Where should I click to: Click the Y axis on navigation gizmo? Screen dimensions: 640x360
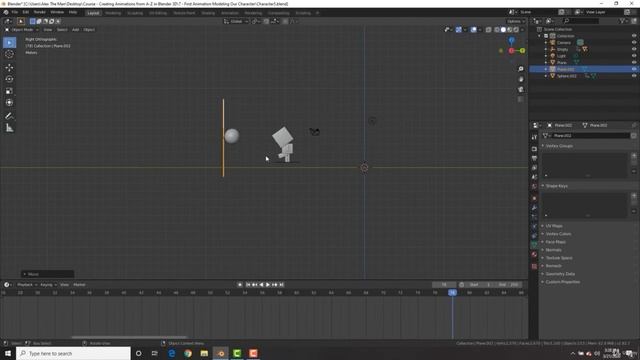(522, 51)
